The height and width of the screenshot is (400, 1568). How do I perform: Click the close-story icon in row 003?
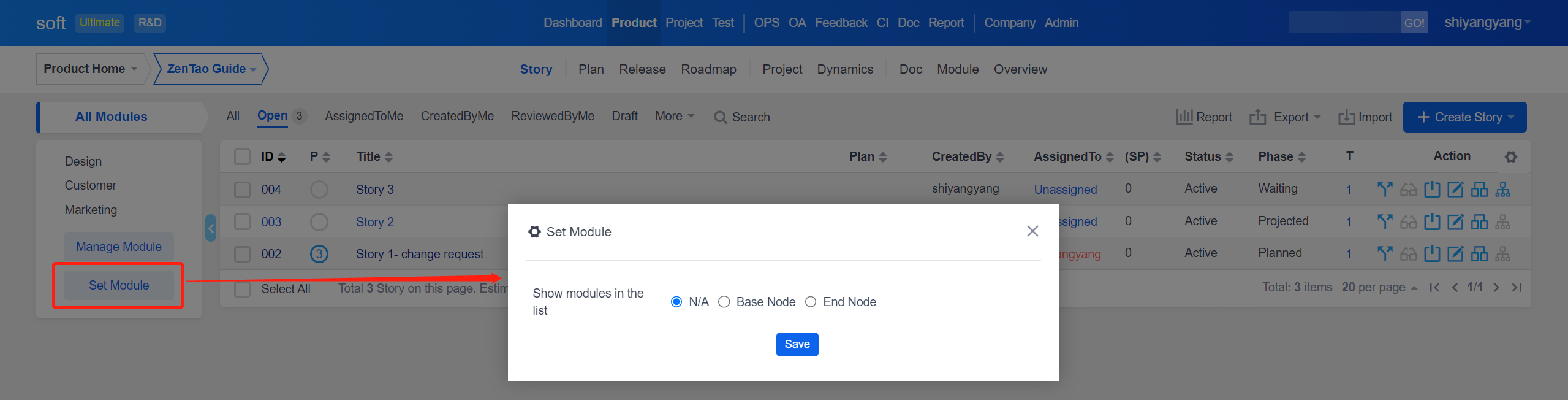[x=1431, y=221]
